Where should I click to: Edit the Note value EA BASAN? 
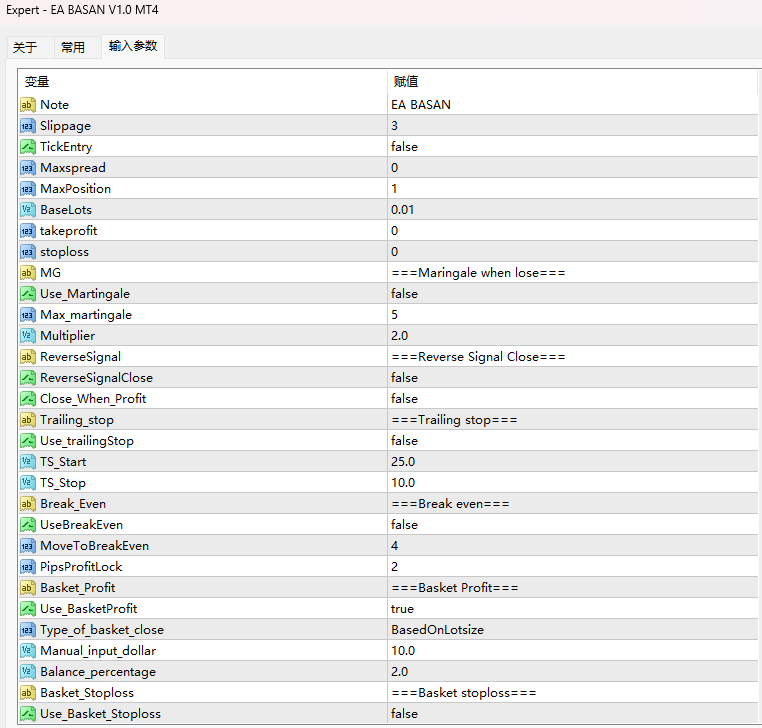(x=572, y=104)
